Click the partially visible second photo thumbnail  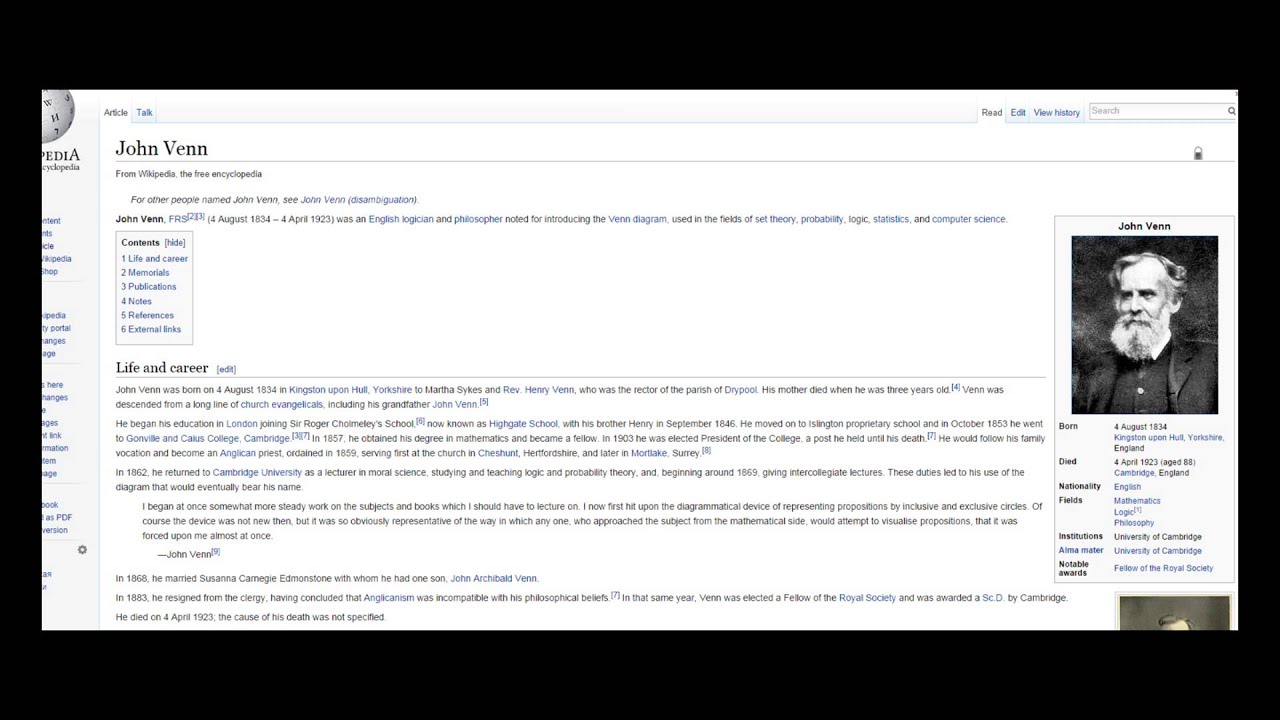(x=1174, y=613)
